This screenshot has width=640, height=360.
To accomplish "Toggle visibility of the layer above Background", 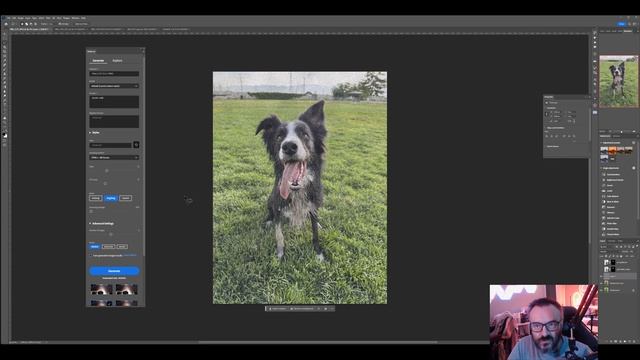I will tap(601, 283).
